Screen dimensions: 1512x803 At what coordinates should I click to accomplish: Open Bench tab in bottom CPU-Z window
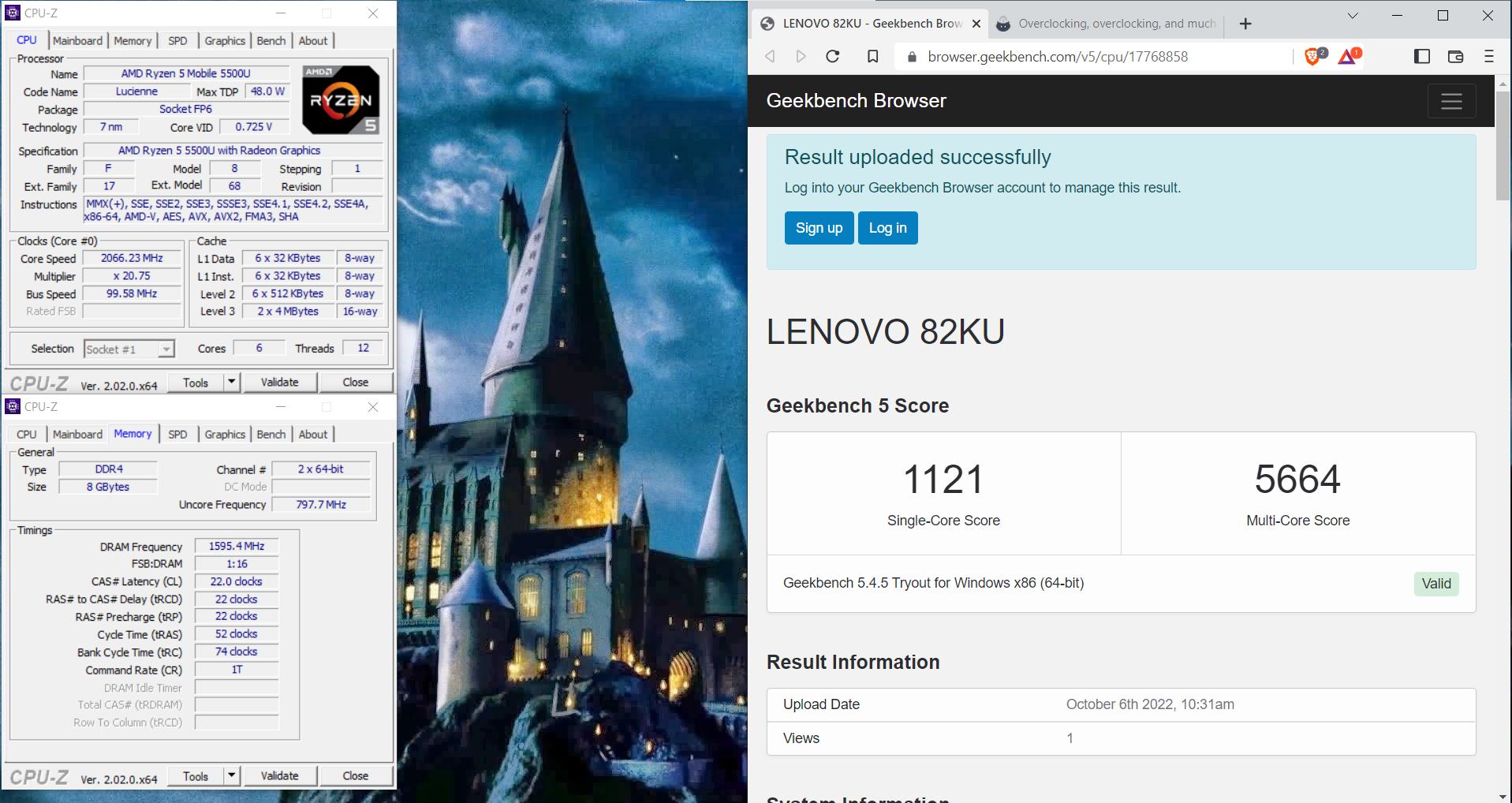(x=271, y=435)
